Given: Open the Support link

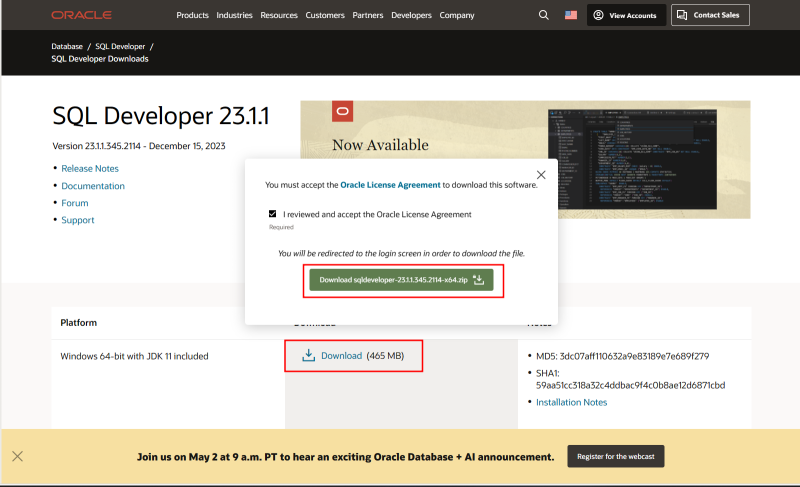Looking at the screenshot, I should point(78,220).
